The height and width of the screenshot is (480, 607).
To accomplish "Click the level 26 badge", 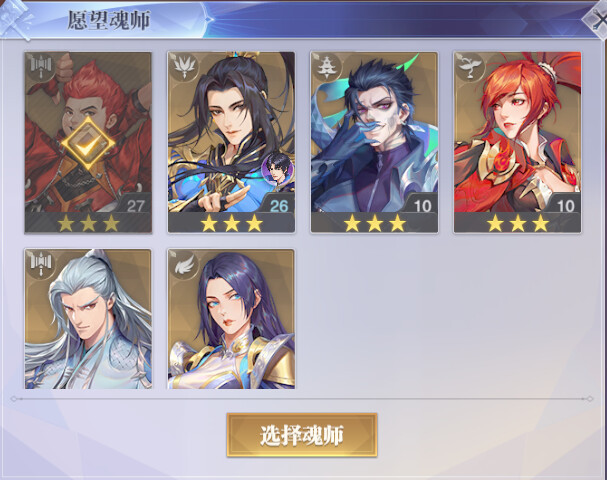I will click(279, 206).
